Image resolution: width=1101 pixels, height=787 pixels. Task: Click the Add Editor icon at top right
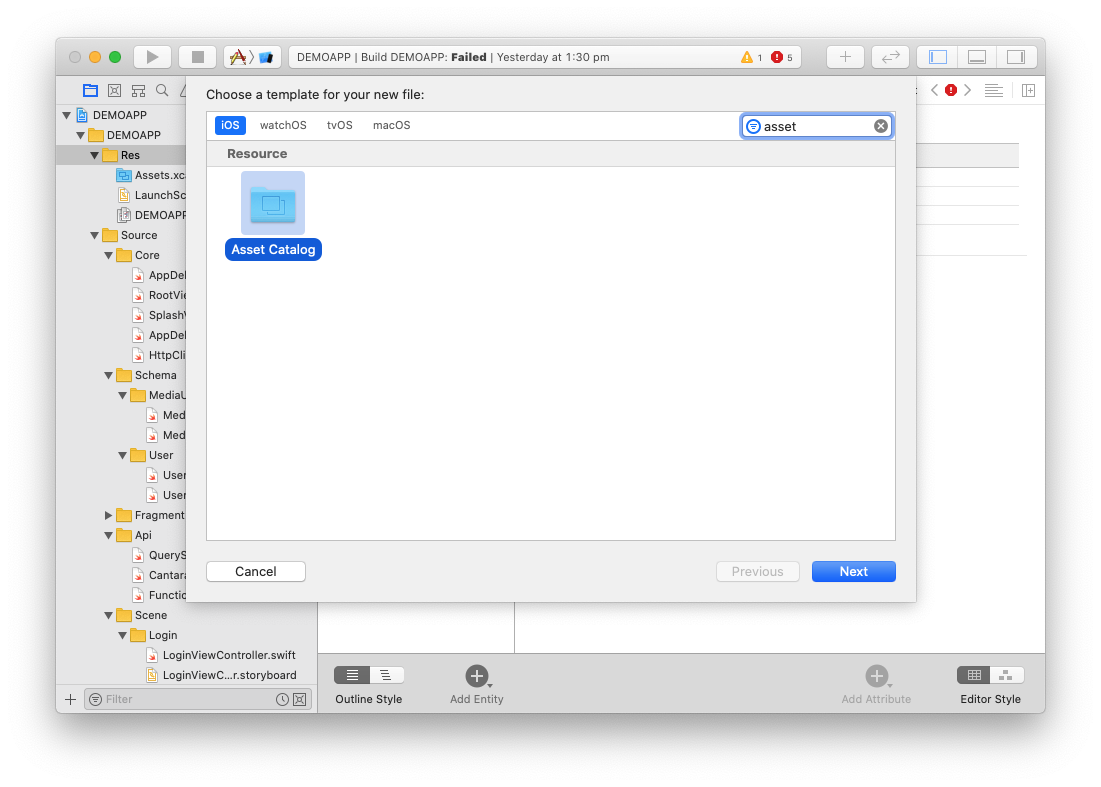[845, 57]
